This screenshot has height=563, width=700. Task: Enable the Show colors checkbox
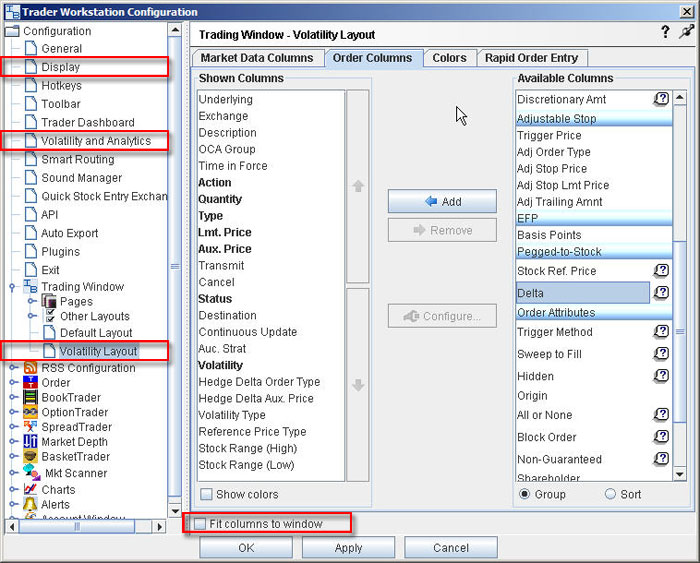pyautogui.click(x=206, y=494)
